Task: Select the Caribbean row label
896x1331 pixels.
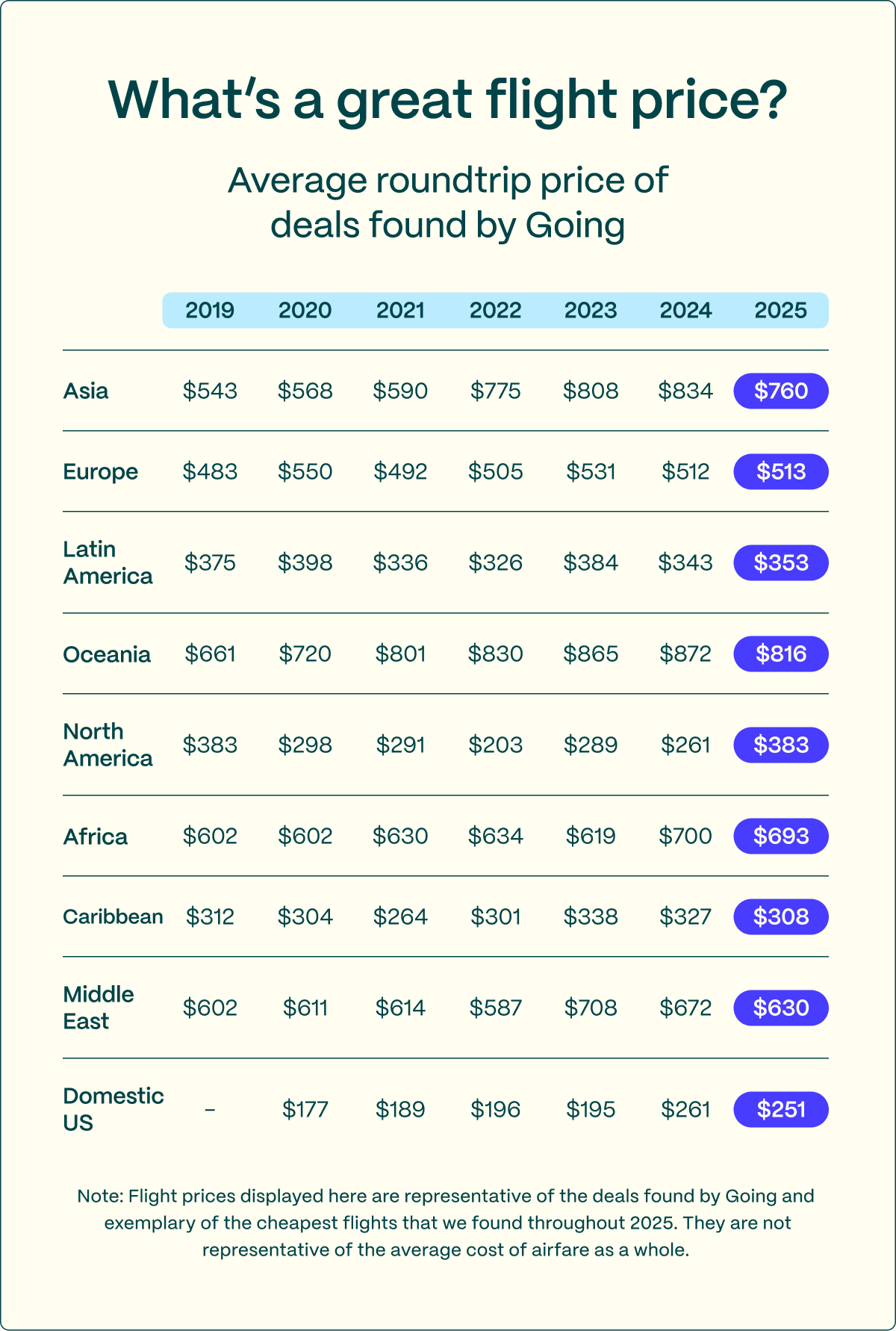Action: click(x=113, y=916)
